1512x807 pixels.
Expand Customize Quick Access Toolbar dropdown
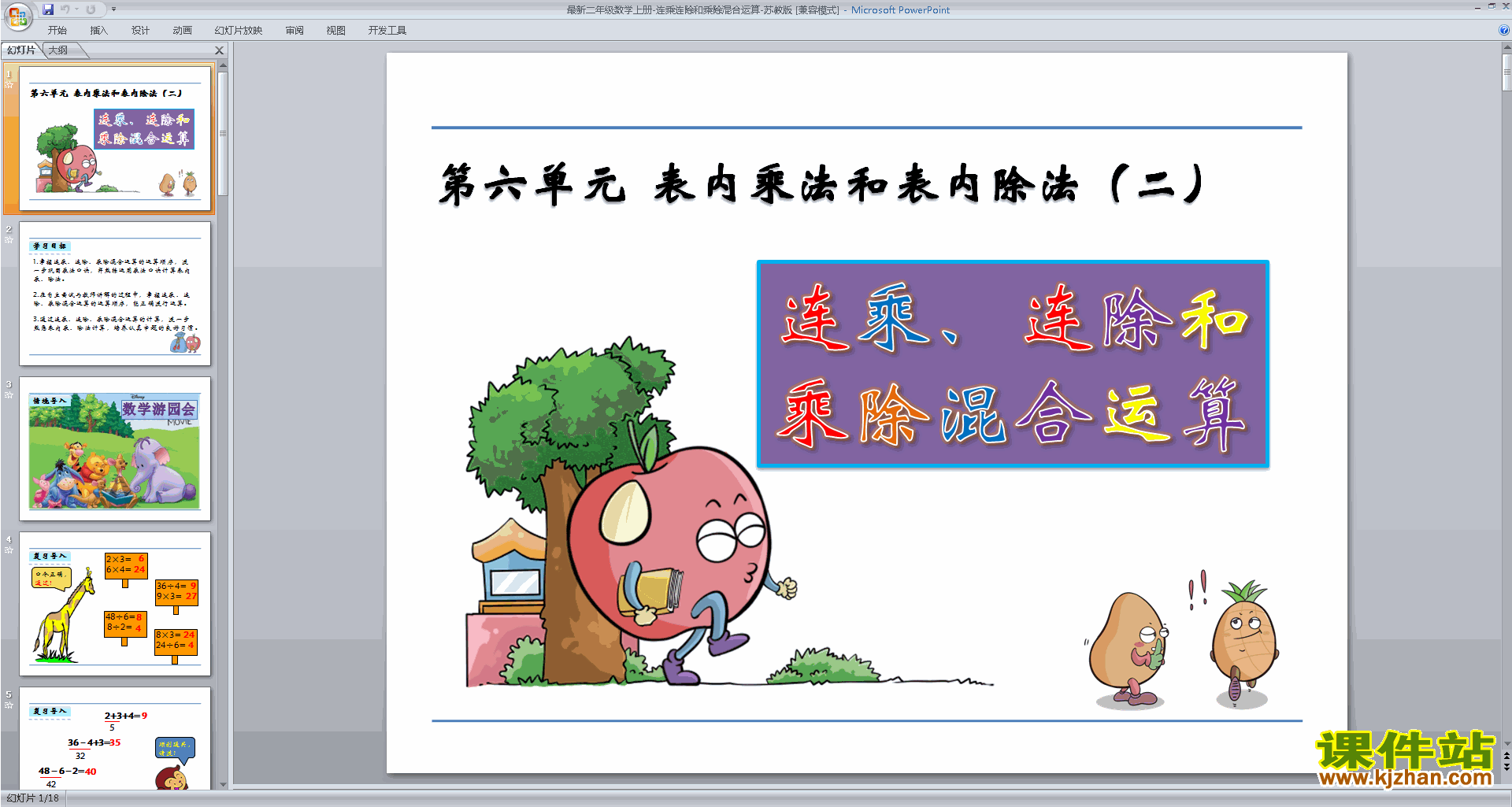click(x=113, y=9)
